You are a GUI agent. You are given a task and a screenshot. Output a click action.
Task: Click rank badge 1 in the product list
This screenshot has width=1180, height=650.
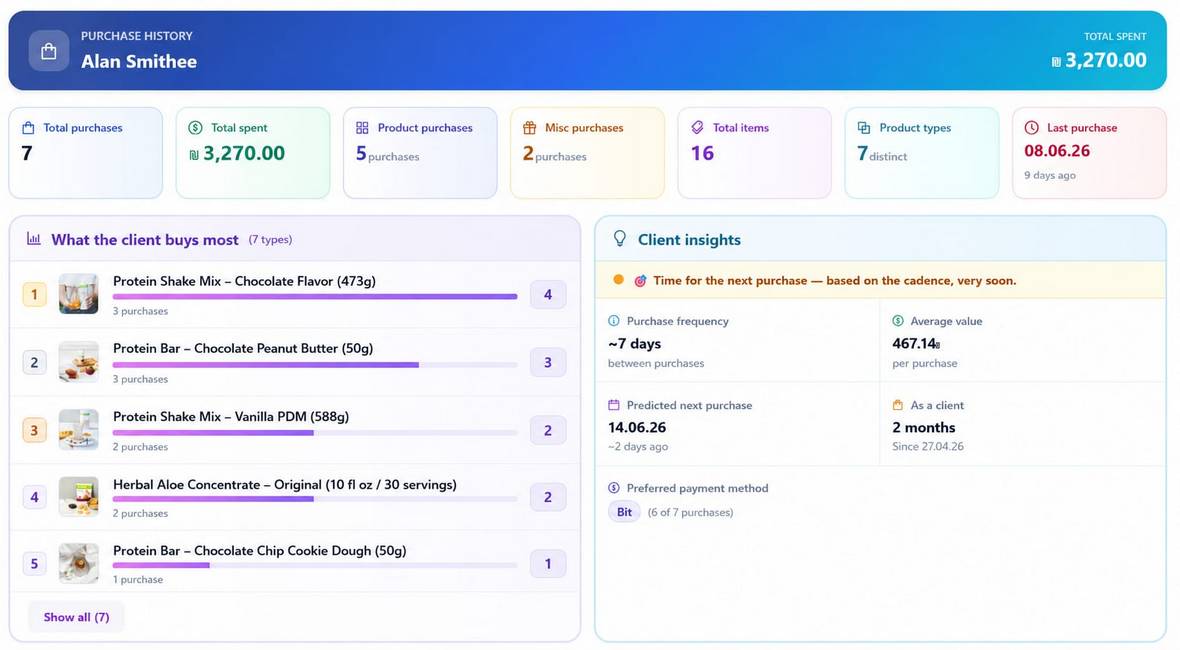coord(34,294)
